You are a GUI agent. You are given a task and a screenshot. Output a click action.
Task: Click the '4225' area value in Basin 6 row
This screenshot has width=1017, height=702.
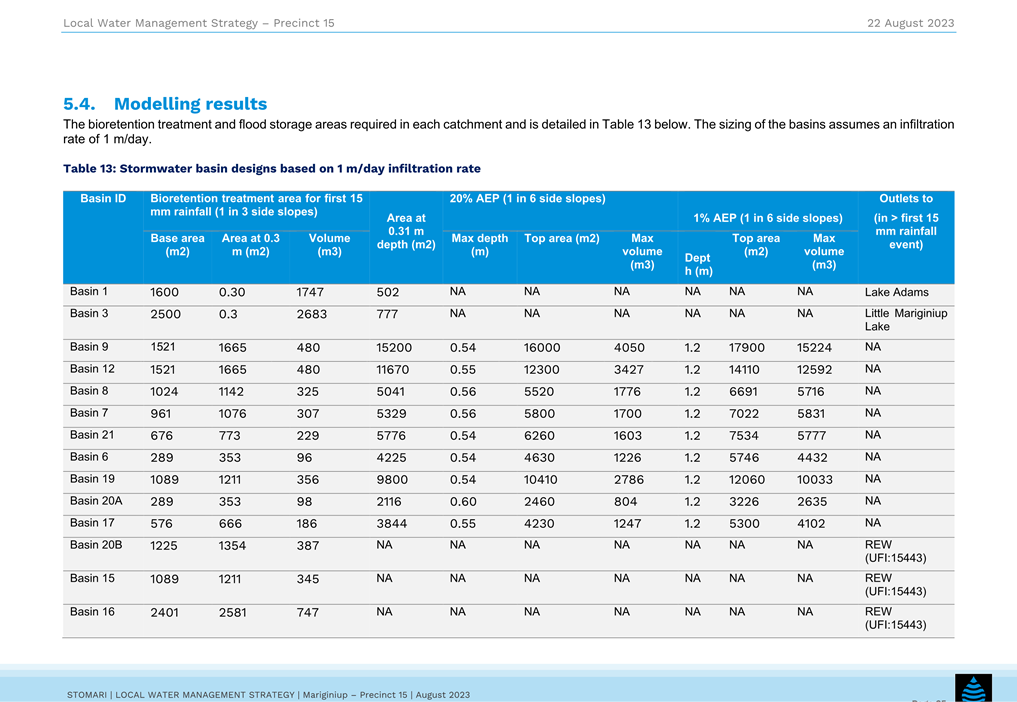point(391,459)
